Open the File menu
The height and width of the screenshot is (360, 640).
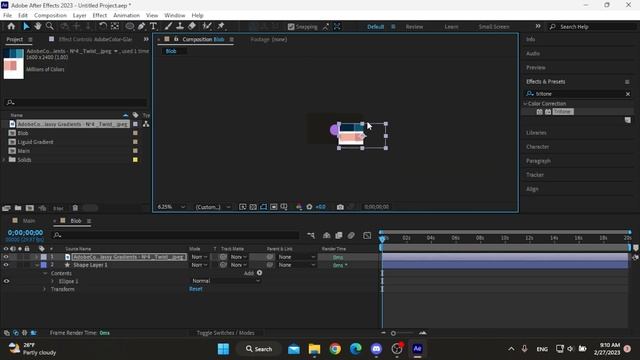pyautogui.click(x=7, y=15)
